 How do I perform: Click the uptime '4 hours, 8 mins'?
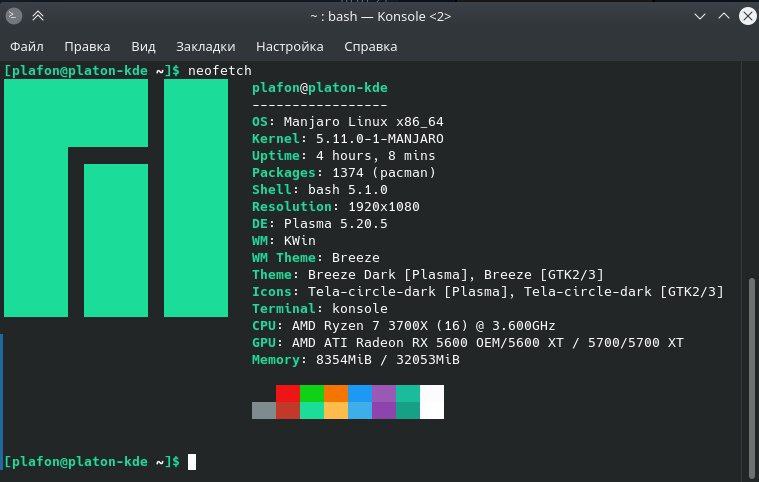click(376, 156)
